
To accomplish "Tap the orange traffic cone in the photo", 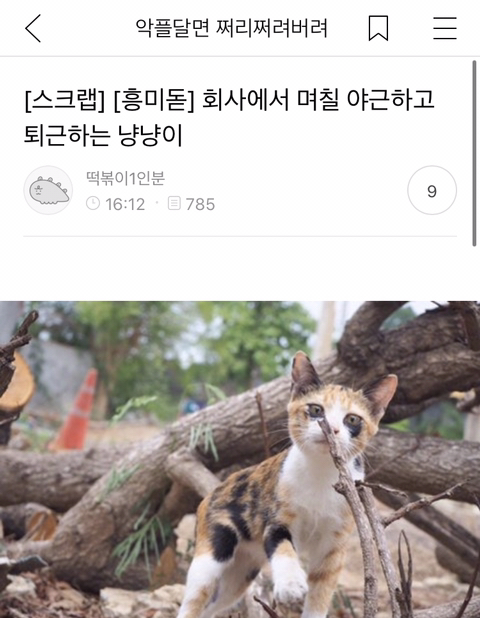I will pos(77,410).
